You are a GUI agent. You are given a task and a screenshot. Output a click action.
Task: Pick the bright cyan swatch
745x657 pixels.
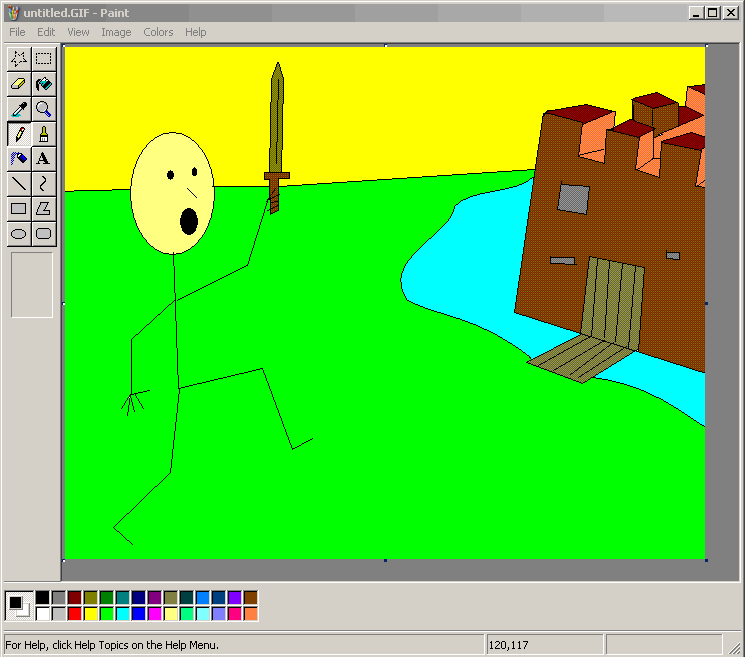123,614
